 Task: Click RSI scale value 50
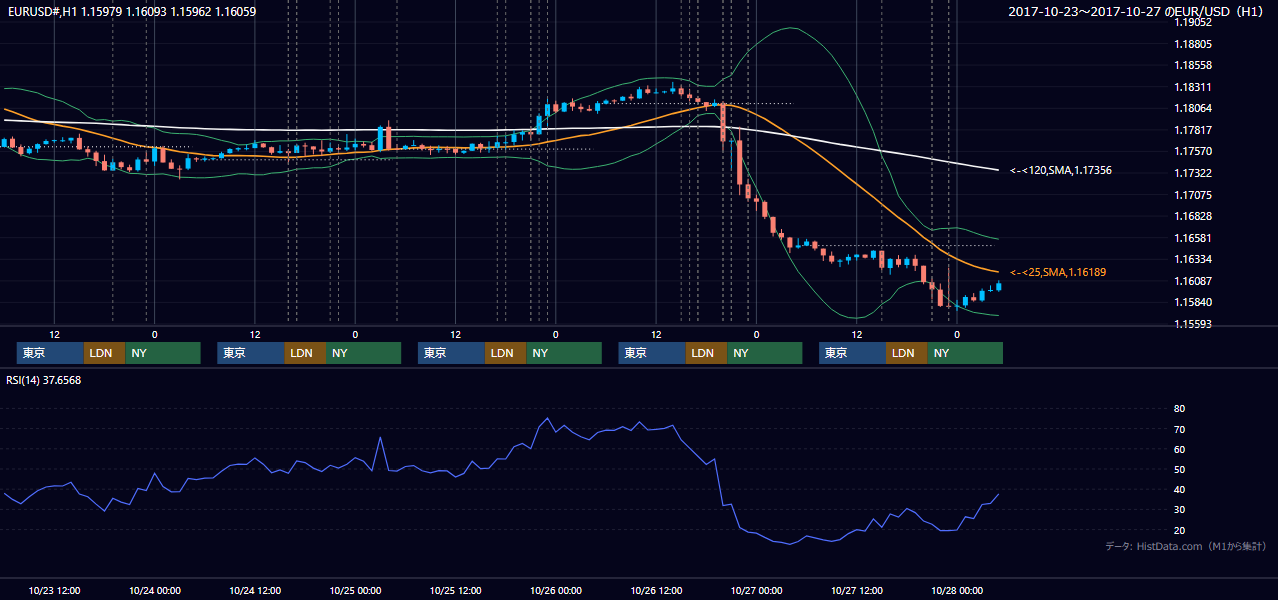click(x=1180, y=469)
